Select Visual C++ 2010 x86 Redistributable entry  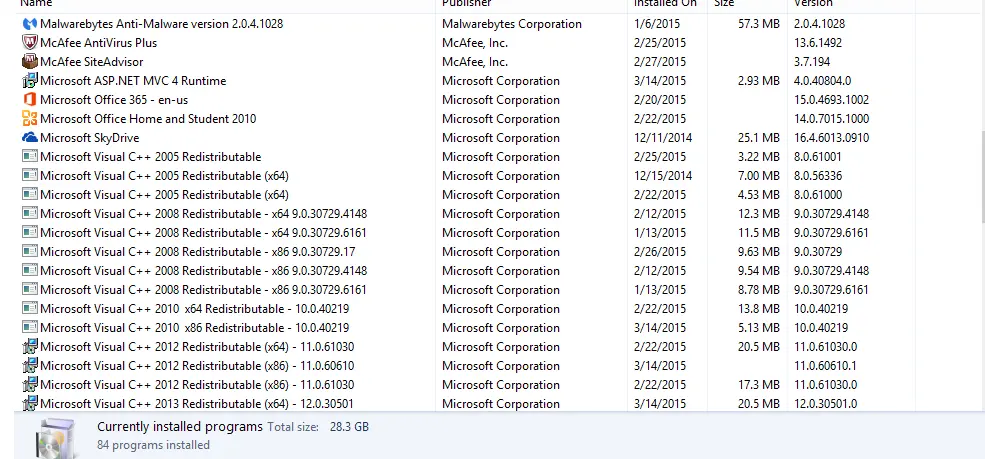194,328
